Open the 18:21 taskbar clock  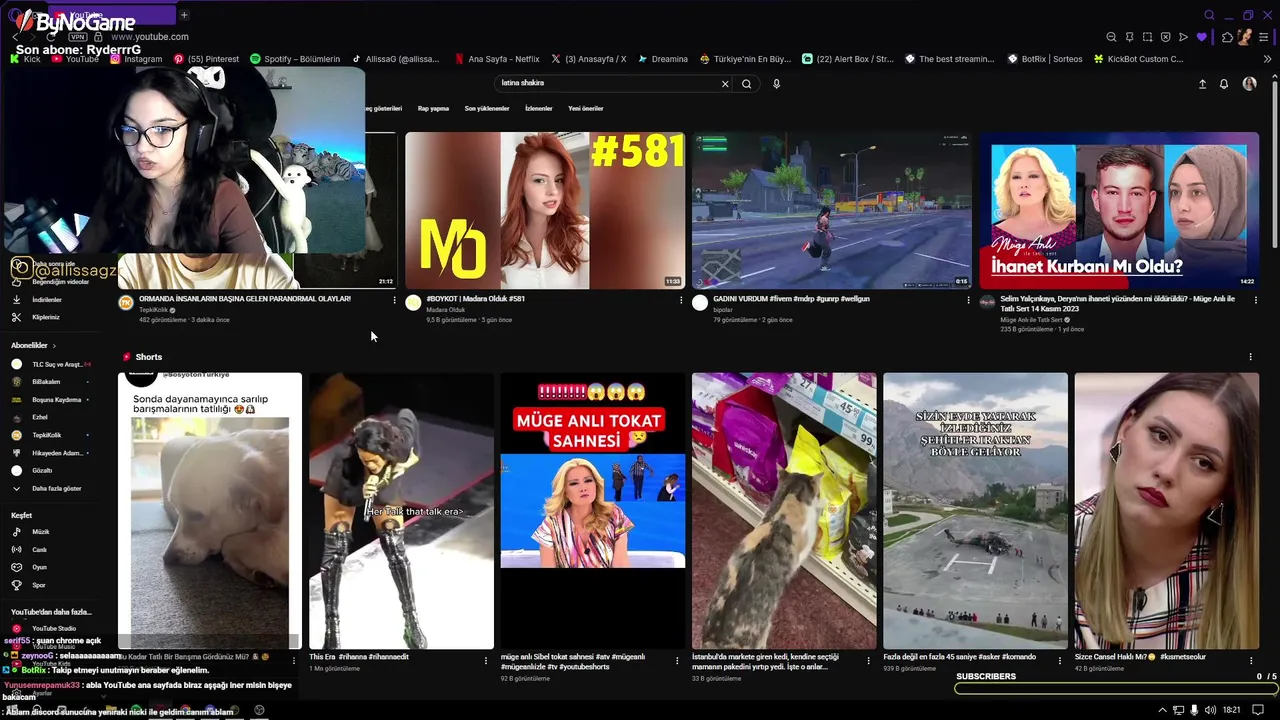tap(1232, 710)
